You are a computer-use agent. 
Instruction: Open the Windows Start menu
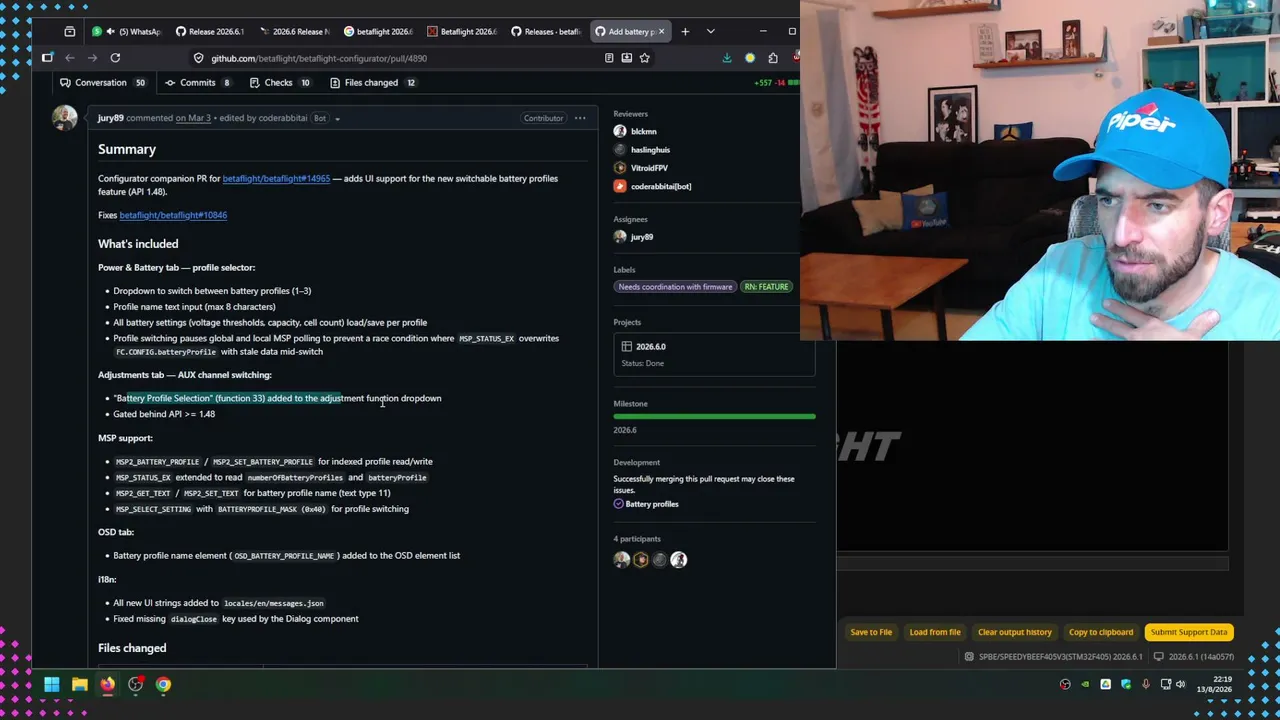pos(51,685)
